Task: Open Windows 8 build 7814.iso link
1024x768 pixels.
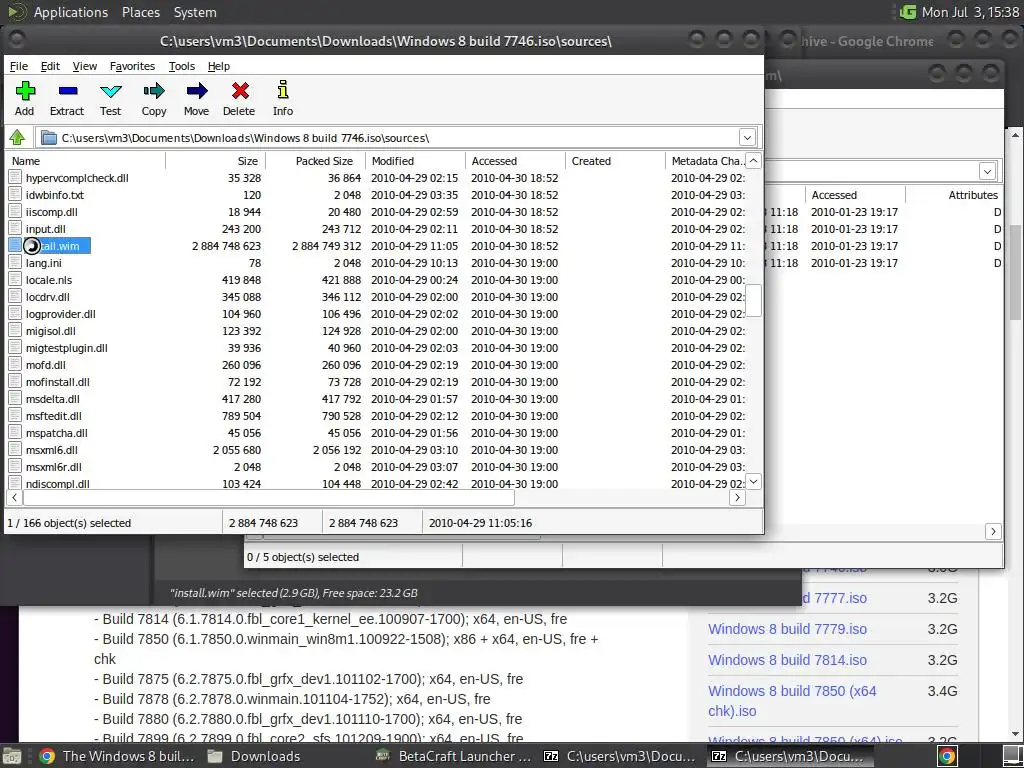Action: (x=788, y=660)
